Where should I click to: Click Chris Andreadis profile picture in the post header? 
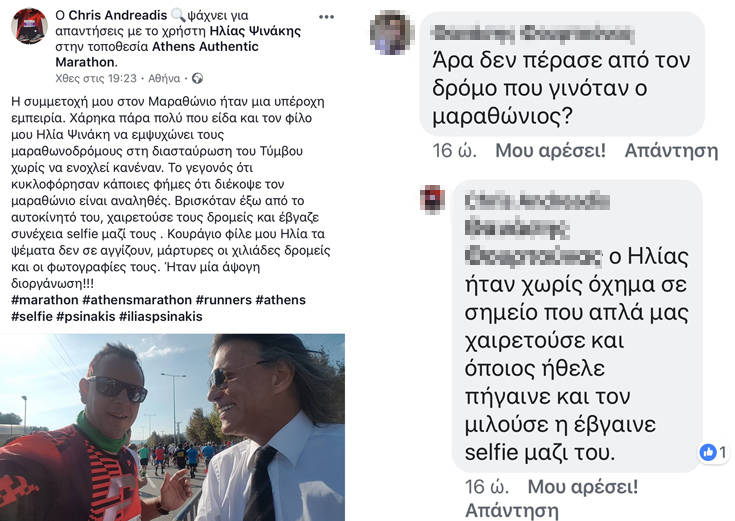click(30, 26)
